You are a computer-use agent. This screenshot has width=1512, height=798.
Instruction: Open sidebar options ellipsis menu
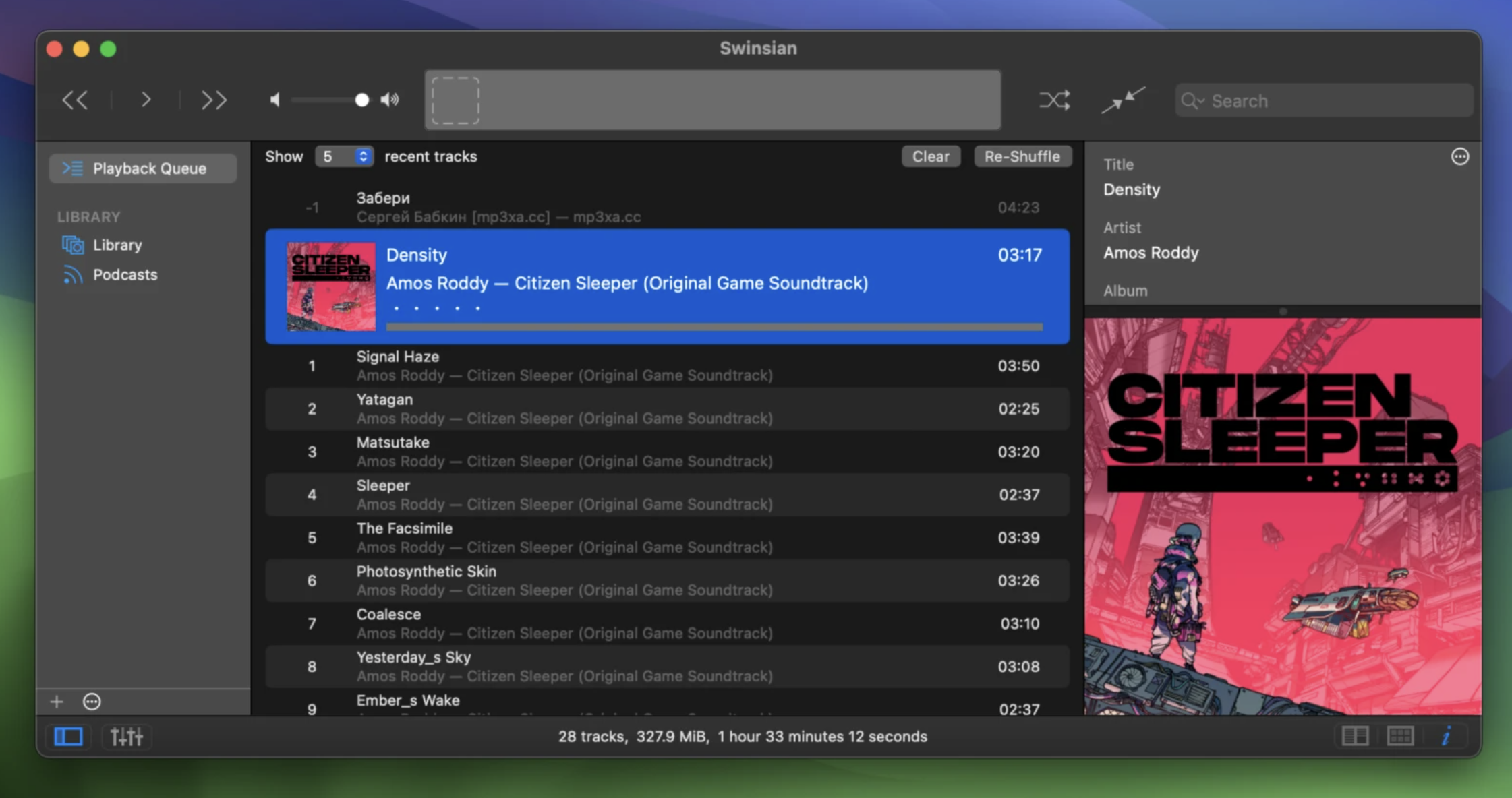(x=92, y=702)
